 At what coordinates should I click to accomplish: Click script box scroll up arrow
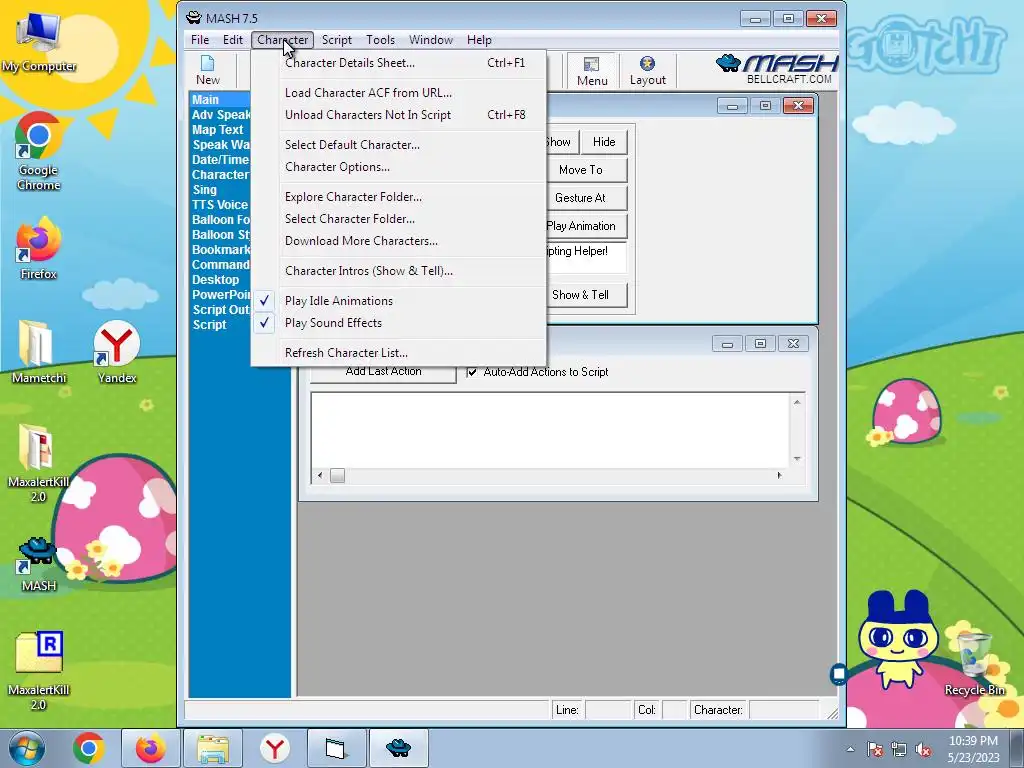pos(797,402)
